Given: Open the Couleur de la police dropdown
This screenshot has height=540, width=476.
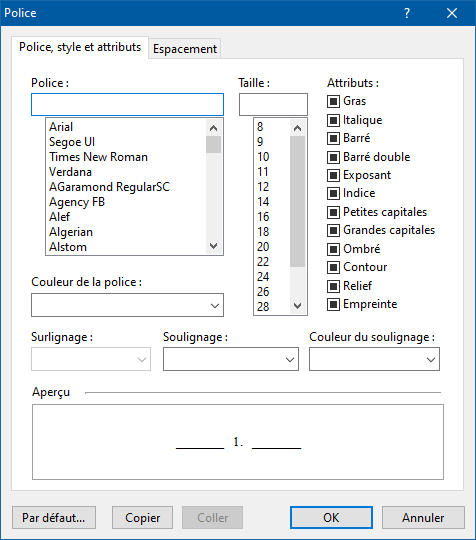Looking at the screenshot, I should (127, 305).
